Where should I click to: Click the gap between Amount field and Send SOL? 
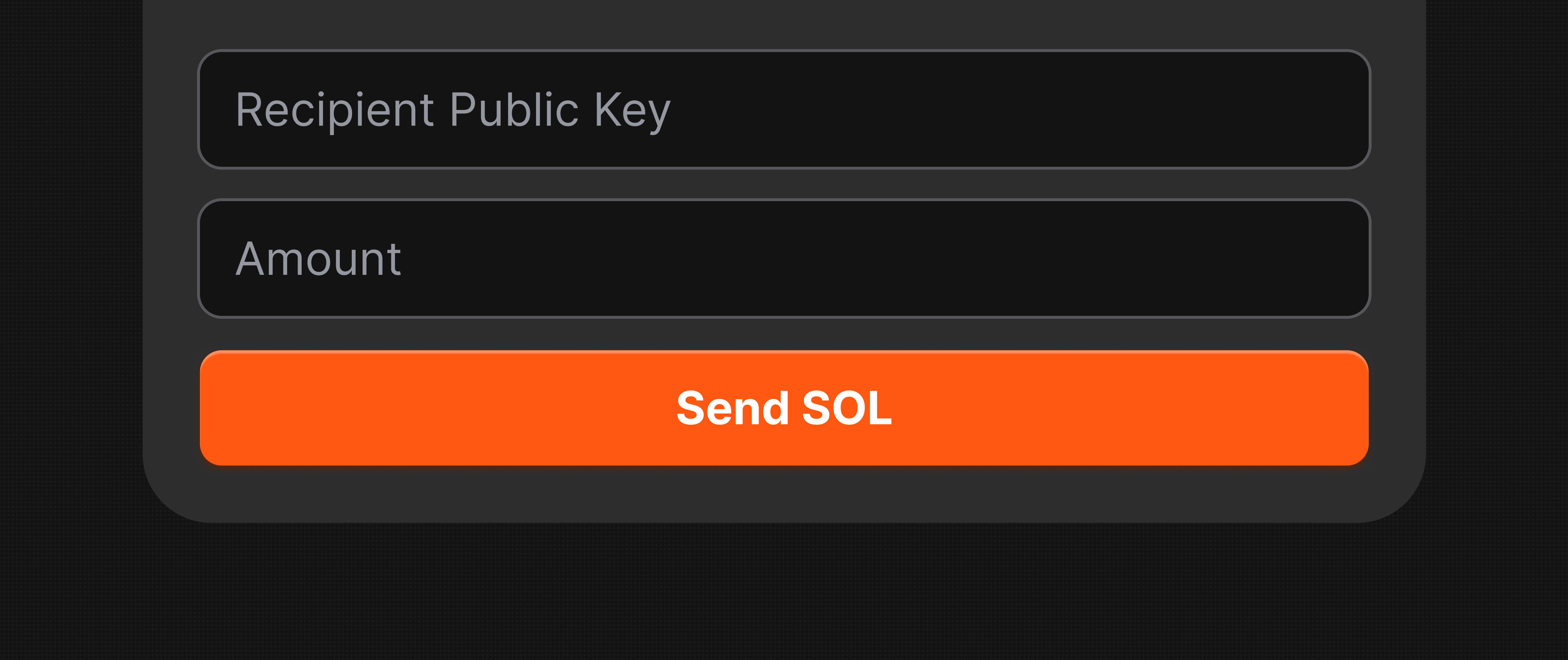tap(784, 334)
